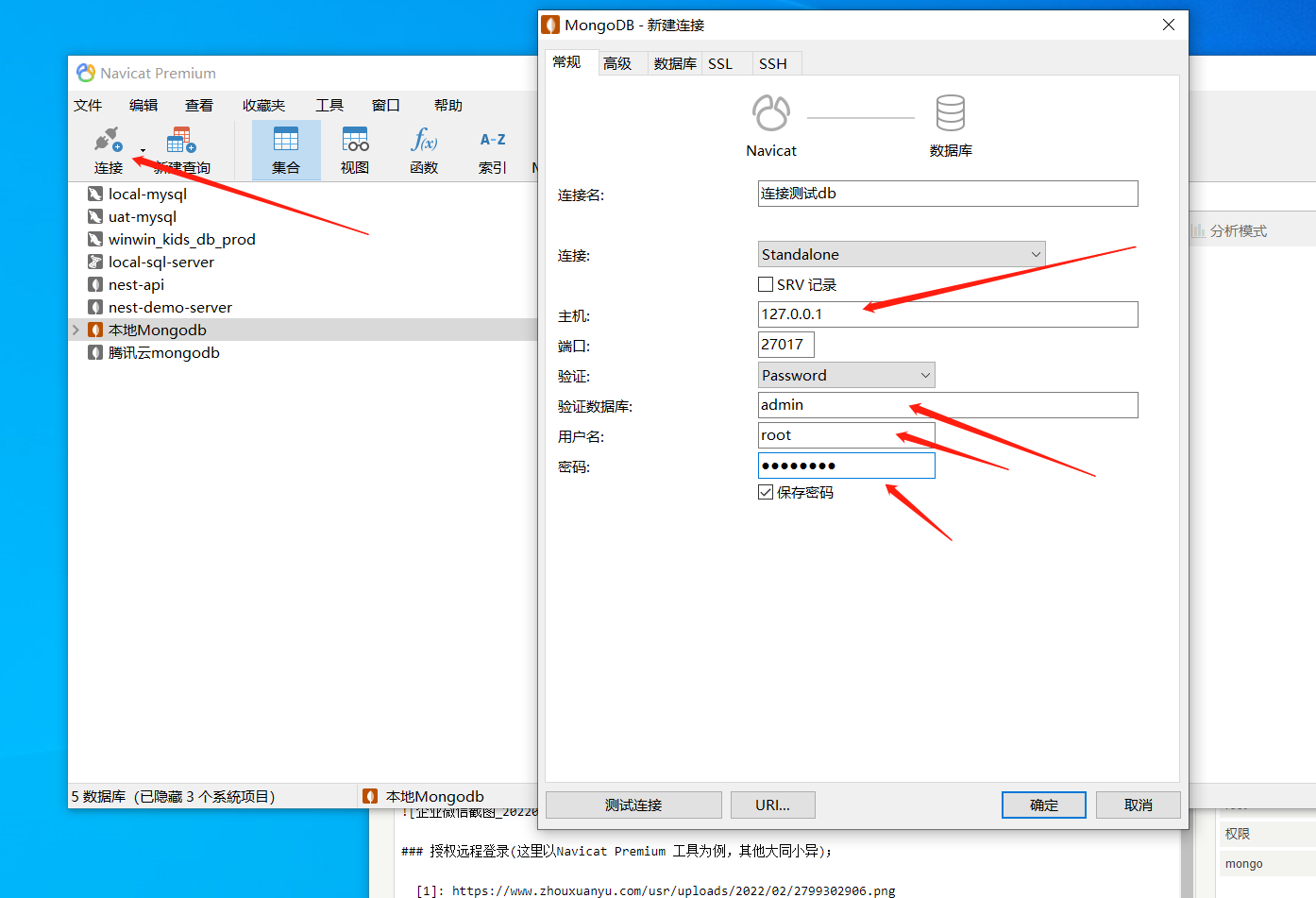
Task: Open the 编辑 menu
Action: pyautogui.click(x=143, y=105)
